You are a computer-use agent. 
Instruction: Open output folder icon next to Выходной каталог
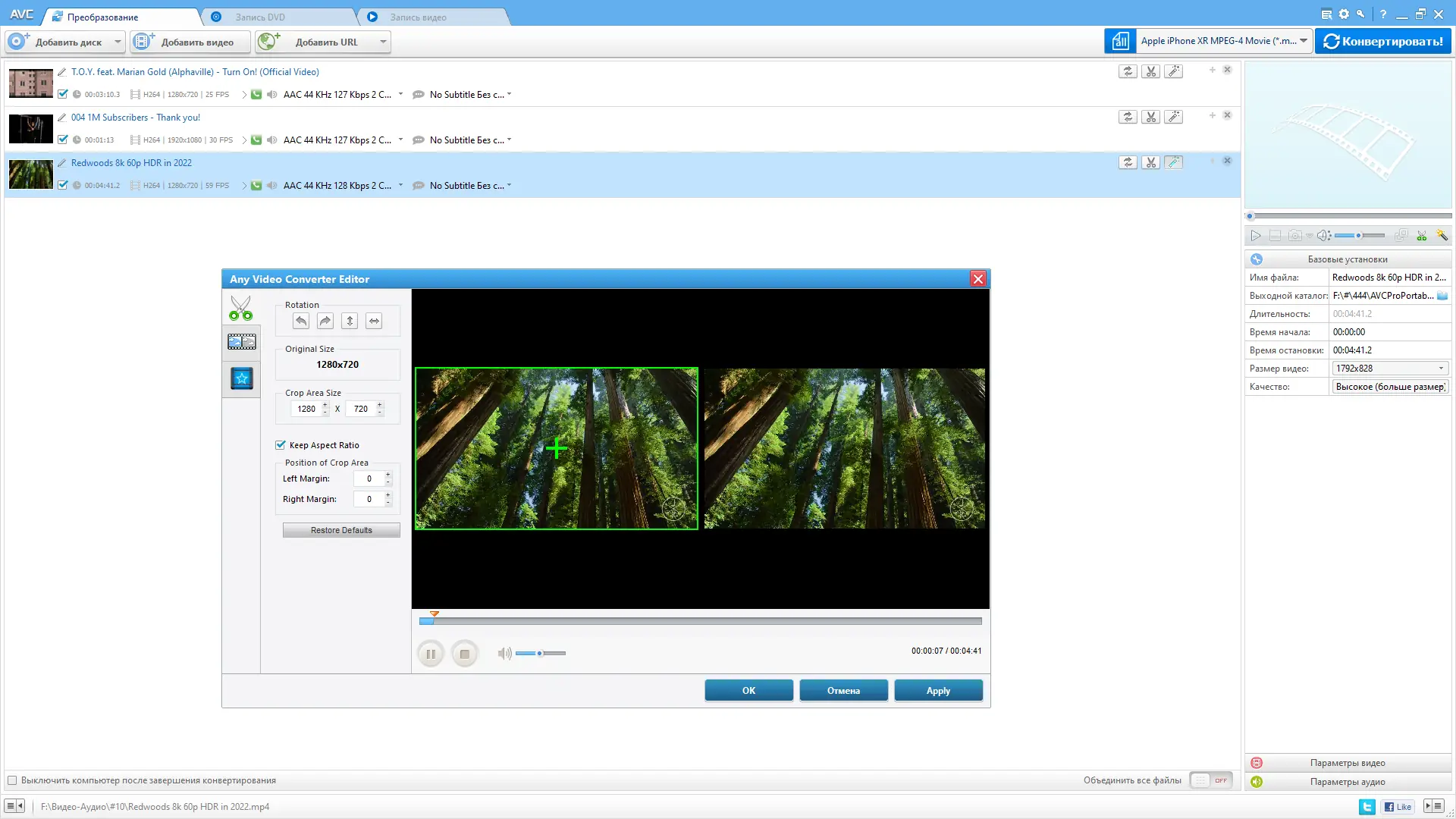tap(1442, 296)
